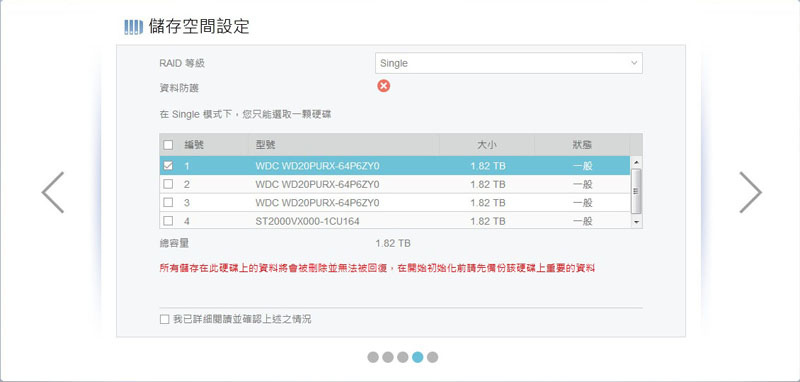Click the disk list scroll up arrow
The height and width of the screenshot is (382, 800).
coord(636,163)
